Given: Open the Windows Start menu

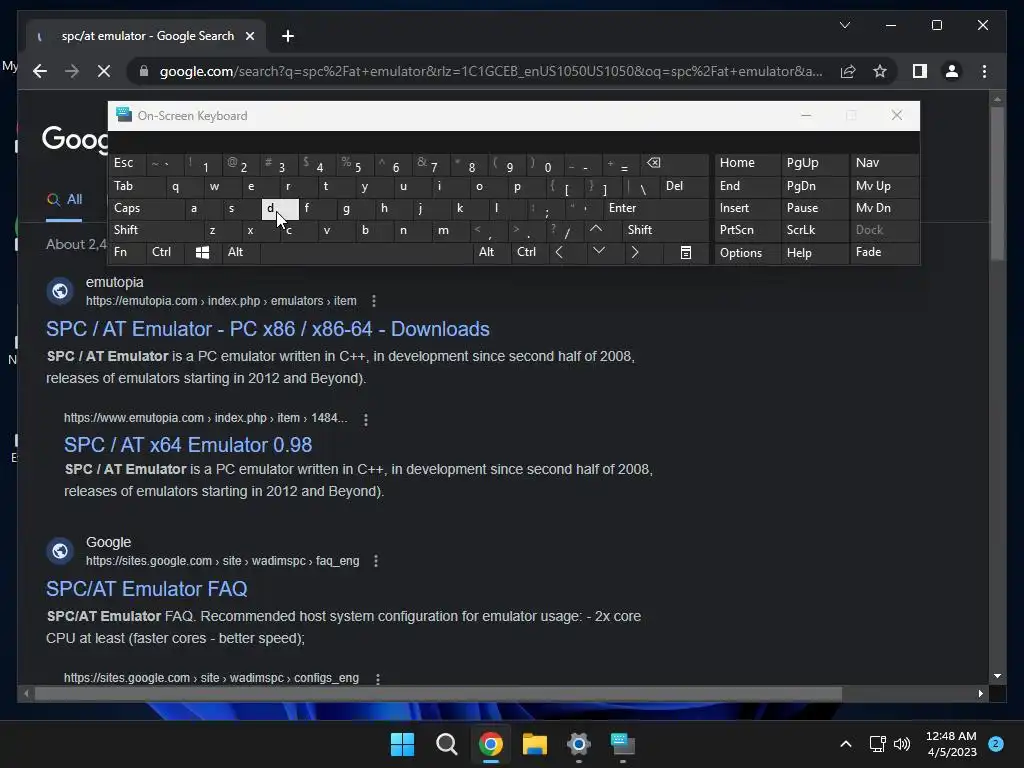Looking at the screenshot, I should (x=402, y=744).
